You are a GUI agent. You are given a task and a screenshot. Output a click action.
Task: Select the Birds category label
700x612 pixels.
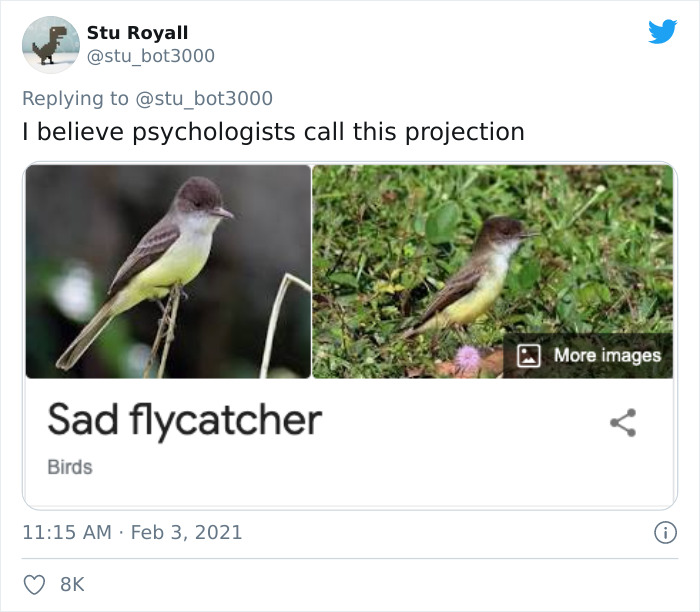click(70, 467)
